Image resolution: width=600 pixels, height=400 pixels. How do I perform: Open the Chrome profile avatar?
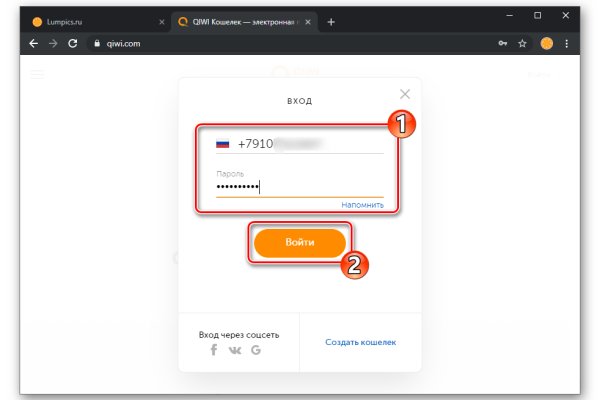(547, 44)
